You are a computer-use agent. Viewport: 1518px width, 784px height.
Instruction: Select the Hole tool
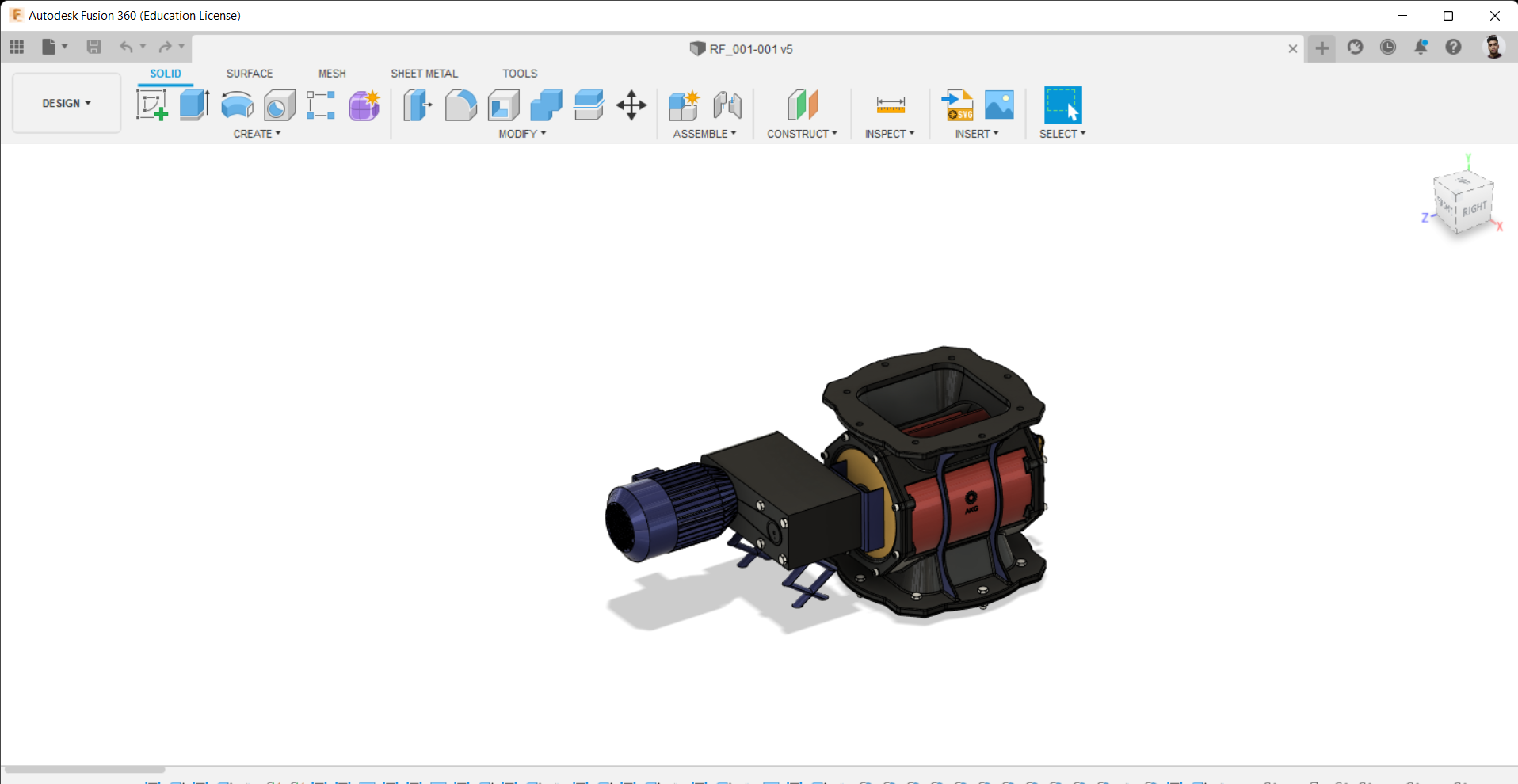coord(280,105)
